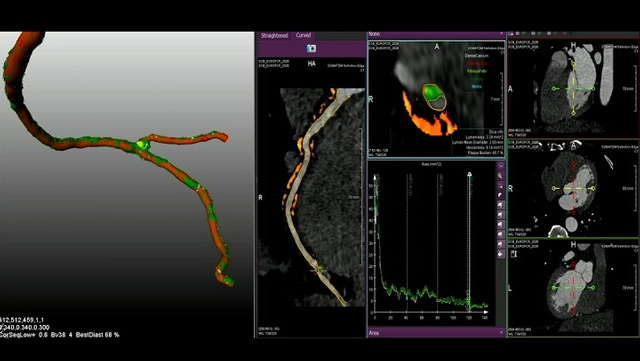Image resolution: width=640 pixels, height=361 pixels.
Task: Click the graph position marker at 120
Action: pyautogui.click(x=469, y=175)
